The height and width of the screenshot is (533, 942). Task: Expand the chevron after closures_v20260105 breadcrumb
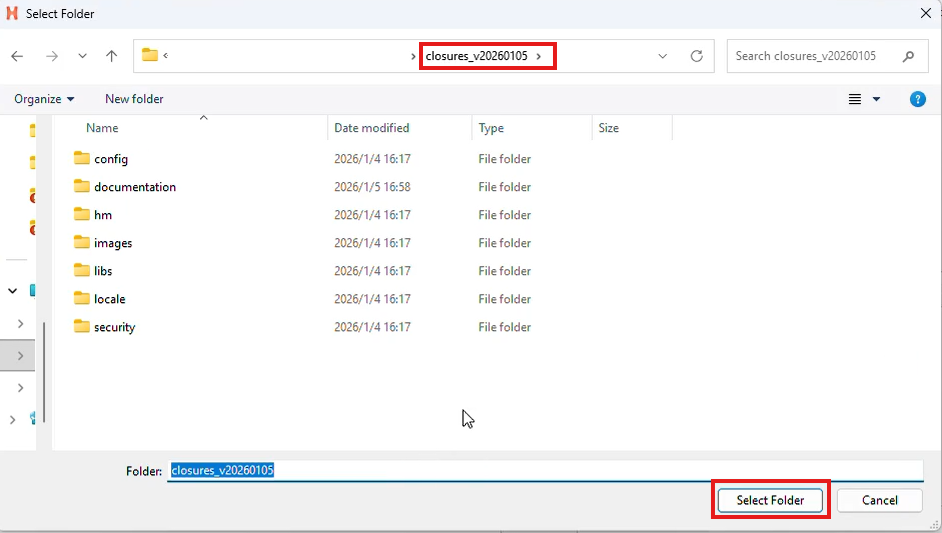click(539, 56)
